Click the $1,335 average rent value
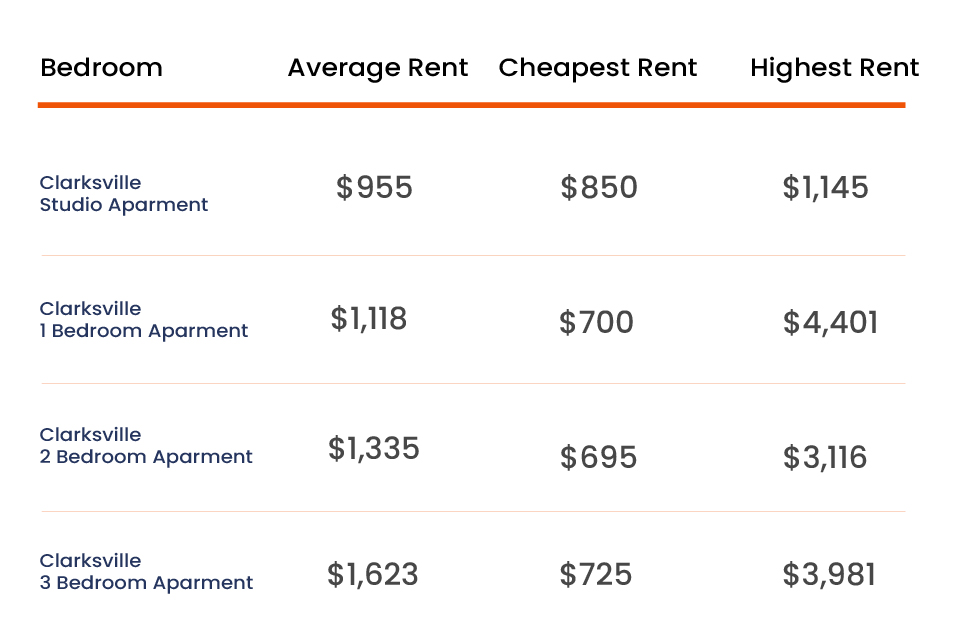The height and width of the screenshot is (640, 968). coord(373,448)
